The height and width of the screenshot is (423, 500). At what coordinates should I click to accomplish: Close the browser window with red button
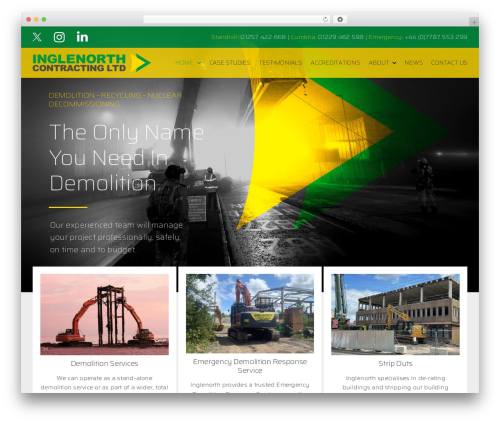click(29, 19)
